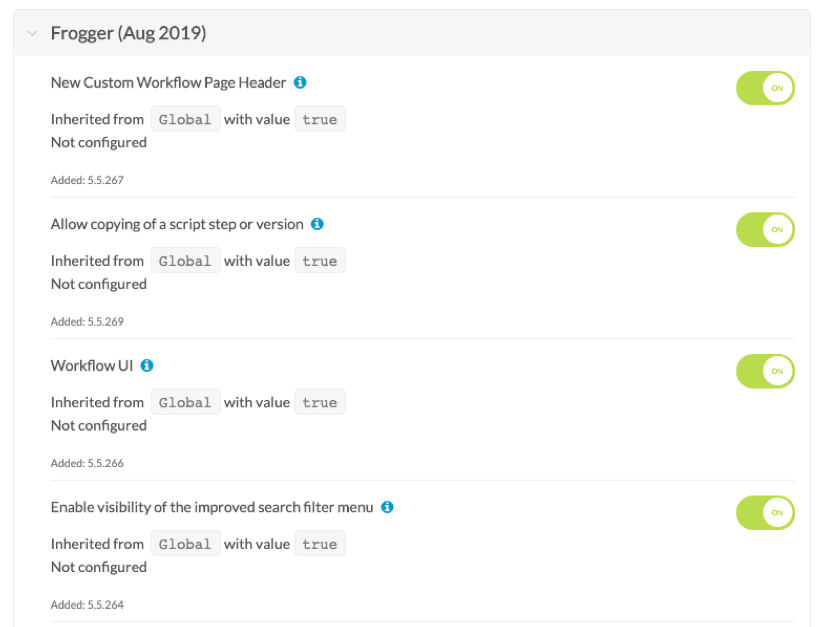Click Global tag under improved search filter menu
The image size is (822, 627).
click(185, 544)
